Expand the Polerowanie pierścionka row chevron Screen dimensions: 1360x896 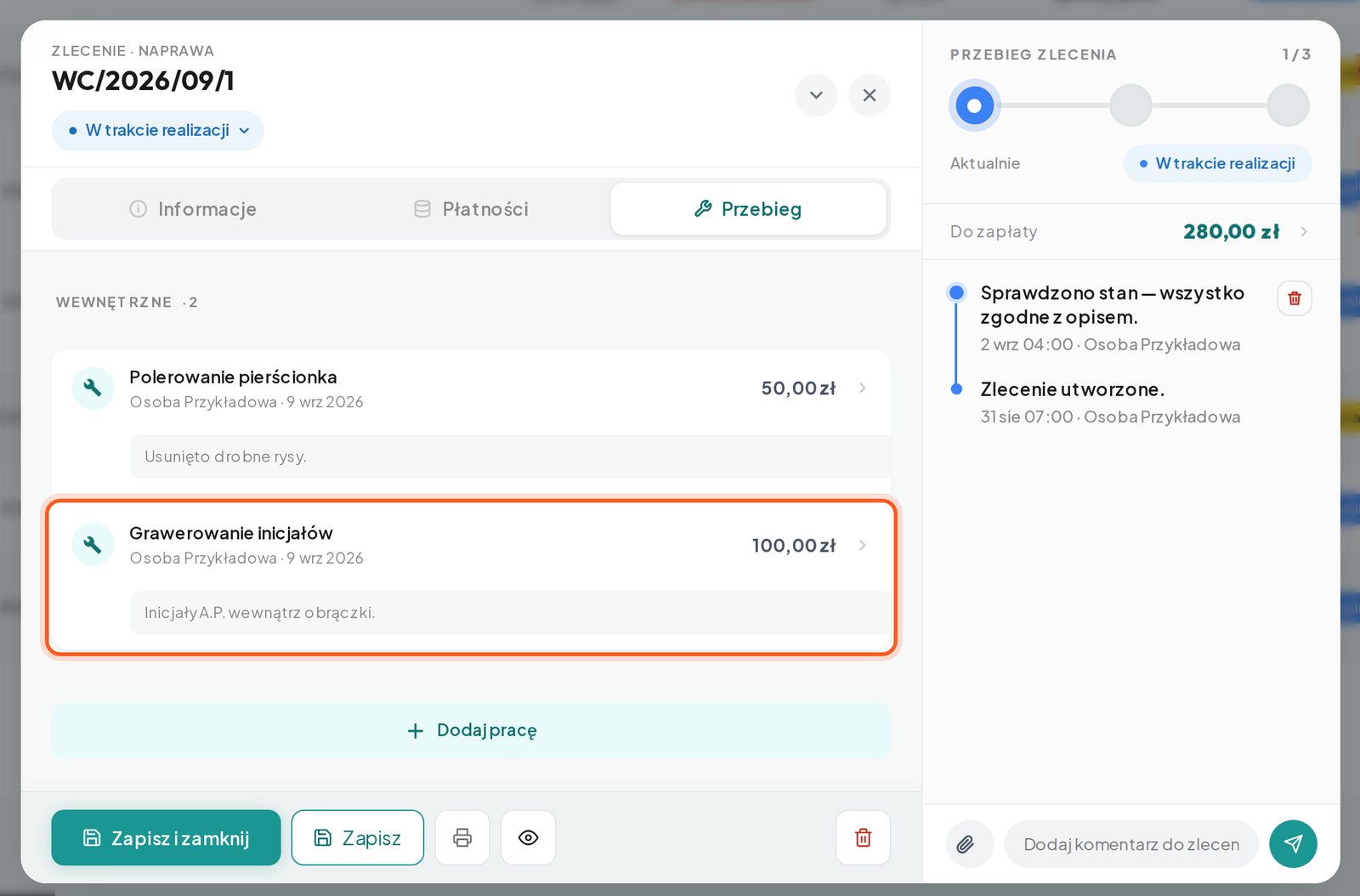pos(863,388)
